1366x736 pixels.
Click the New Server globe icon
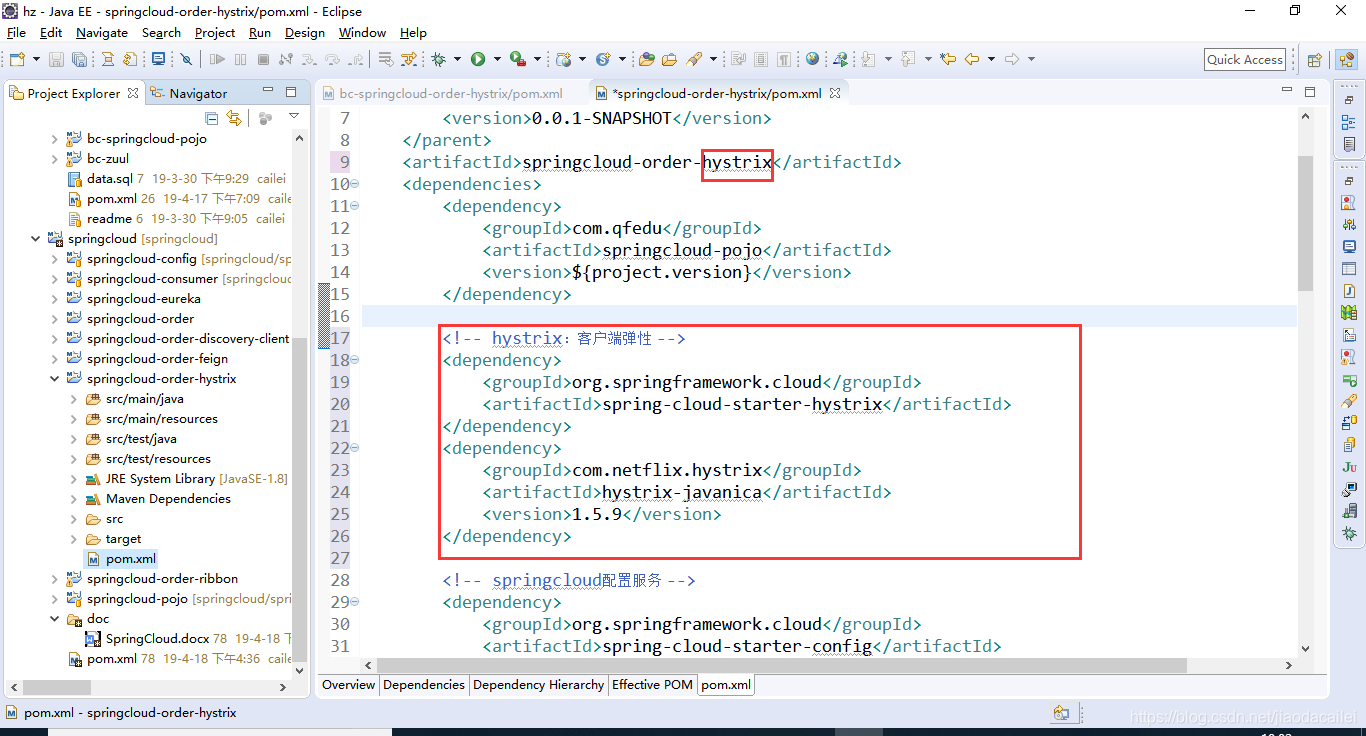[x=563, y=59]
